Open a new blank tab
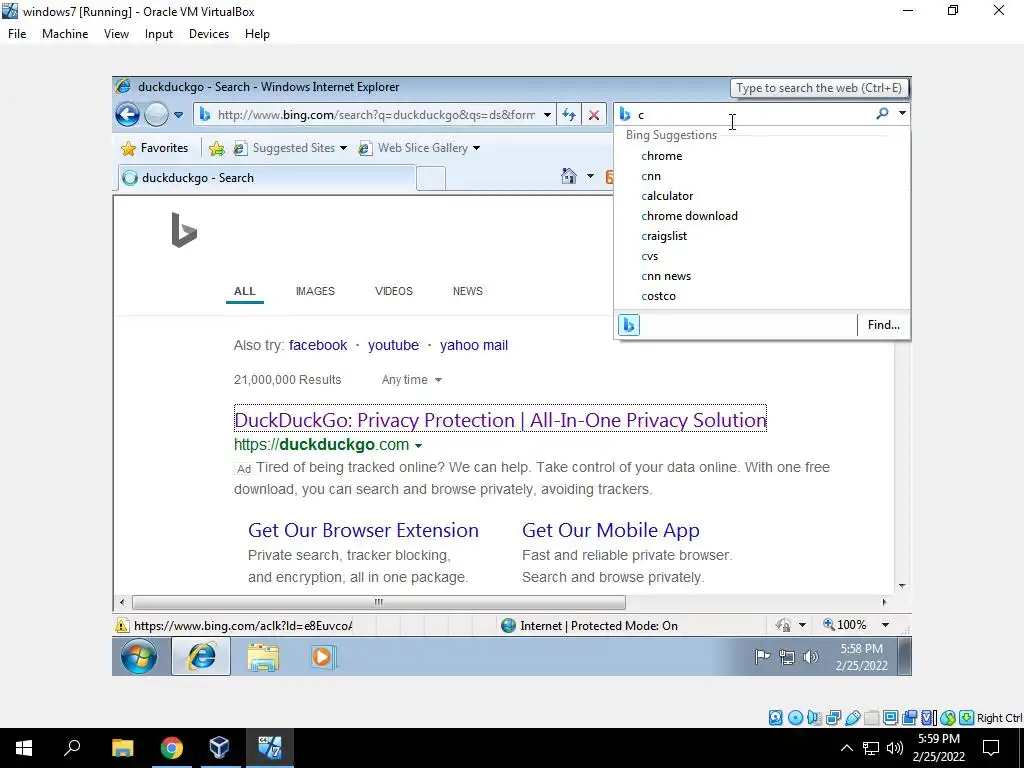Screen dimensions: 1024x768 (430, 178)
